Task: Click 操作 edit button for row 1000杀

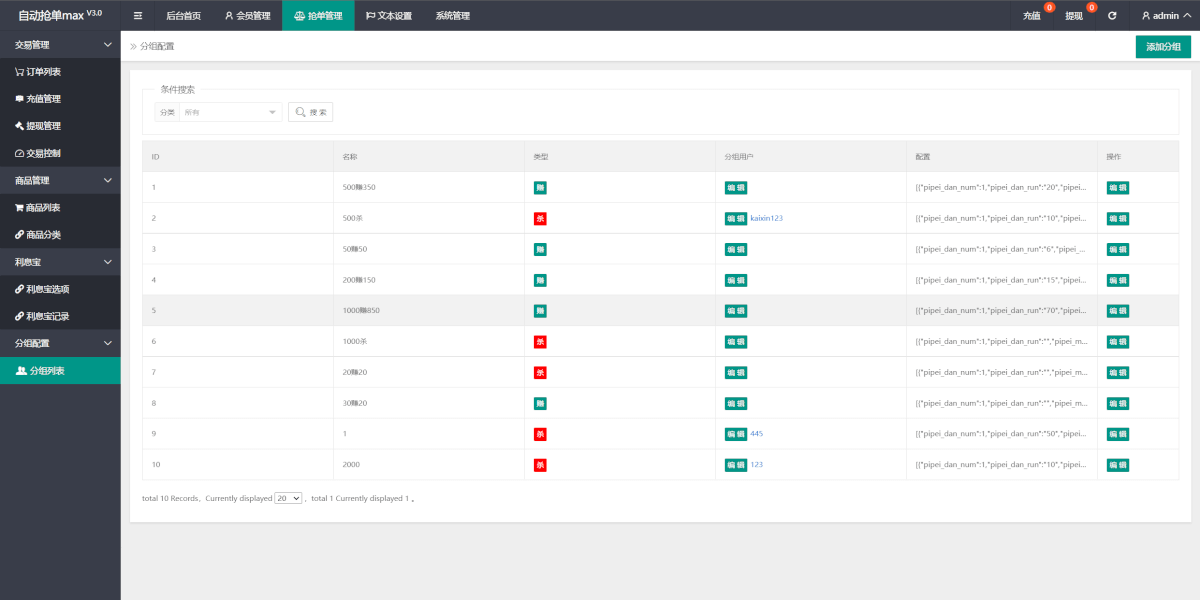Action: click(x=1118, y=342)
